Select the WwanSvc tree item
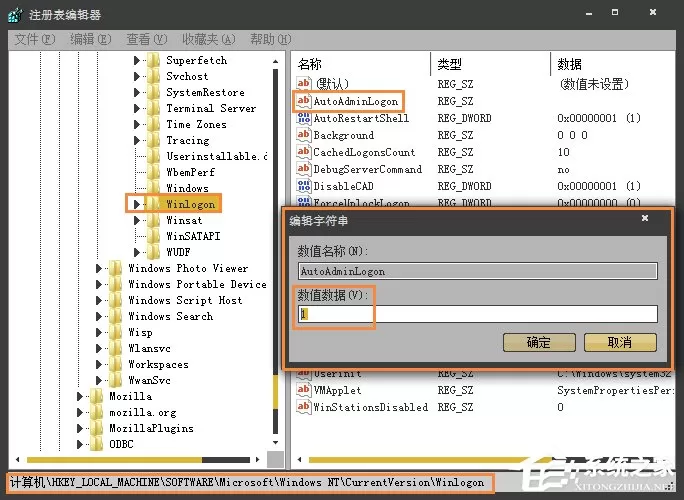684x500 pixels. 150,380
